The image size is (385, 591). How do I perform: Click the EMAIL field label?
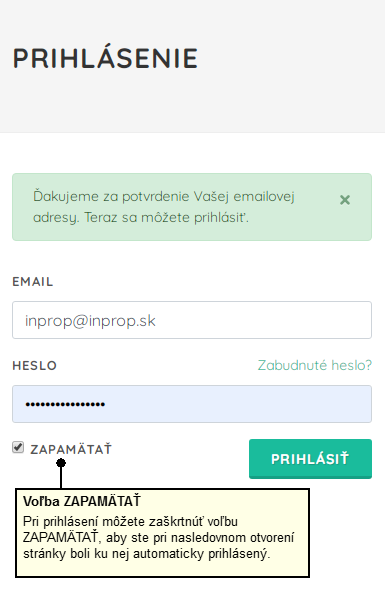pyautogui.click(x=33, y=282)
